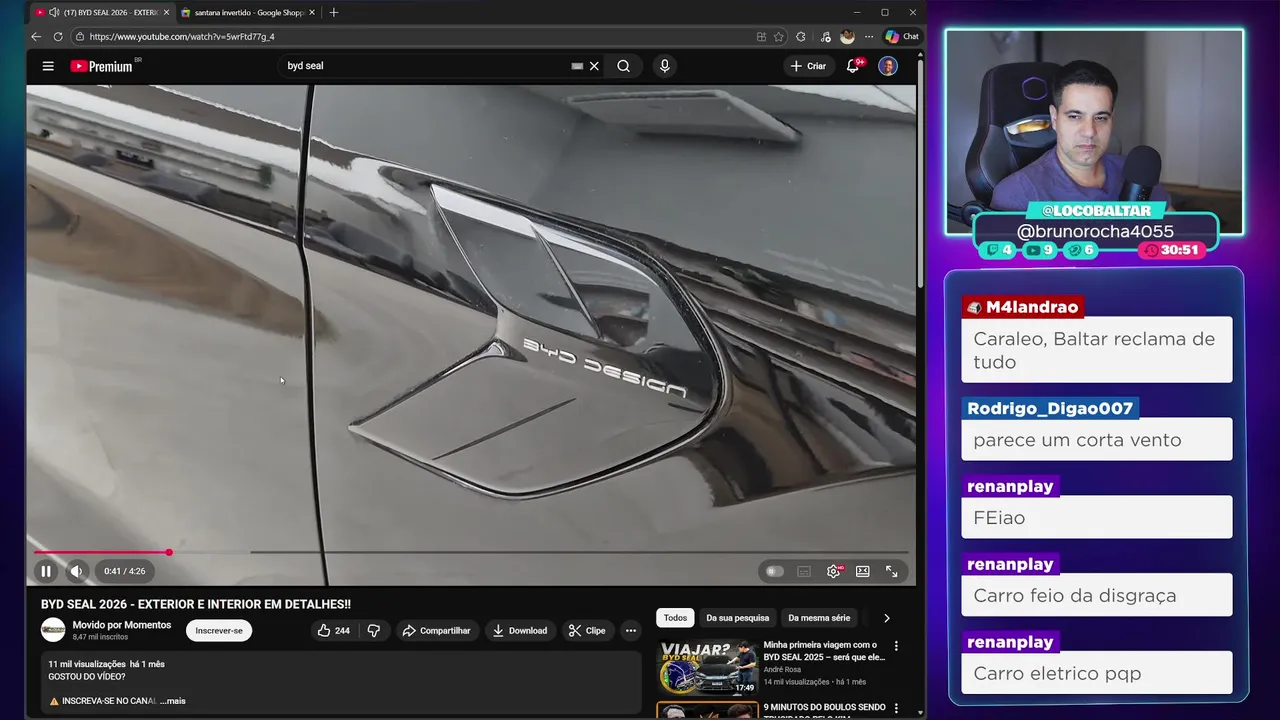Open Copilot Chat button
The height and width of the screenshot is (720, 1280).
point(902,37)
